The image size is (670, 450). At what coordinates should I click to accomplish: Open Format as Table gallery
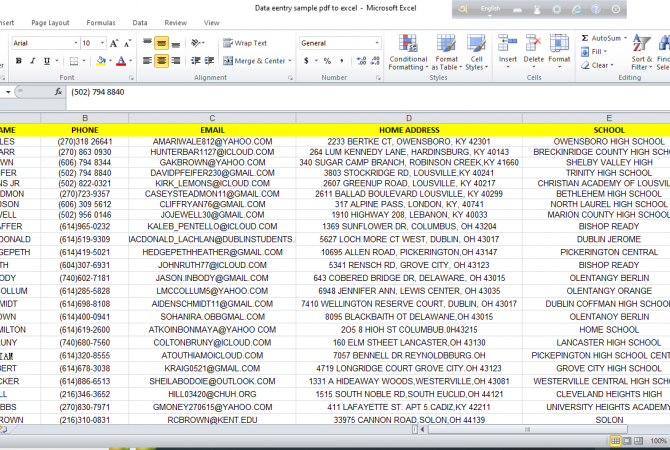point(447,52)
